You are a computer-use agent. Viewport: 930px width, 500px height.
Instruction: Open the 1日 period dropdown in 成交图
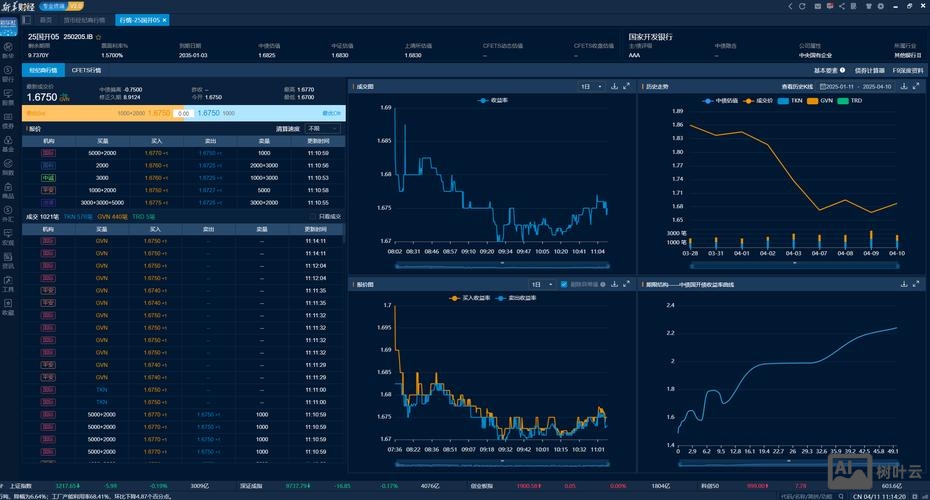click(x=591, y=87)
